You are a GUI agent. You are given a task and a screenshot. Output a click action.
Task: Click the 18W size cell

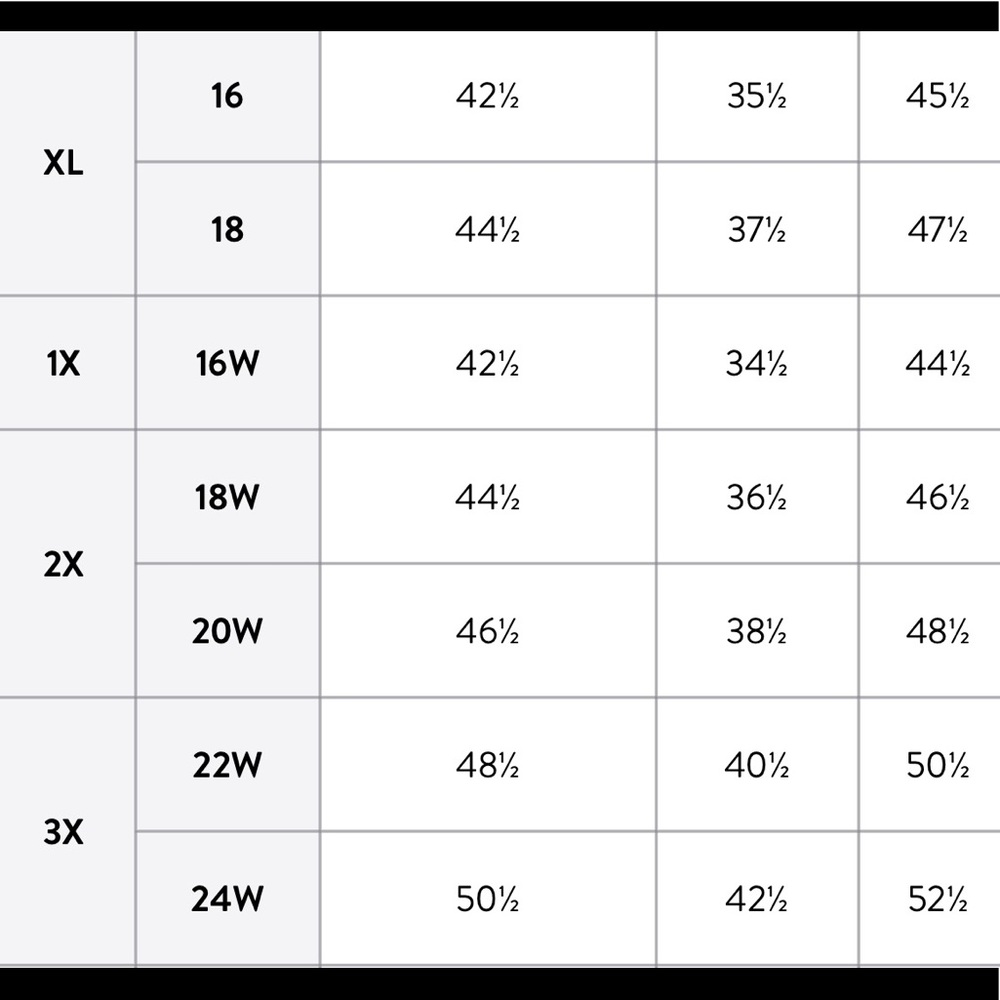click(228, 497)
